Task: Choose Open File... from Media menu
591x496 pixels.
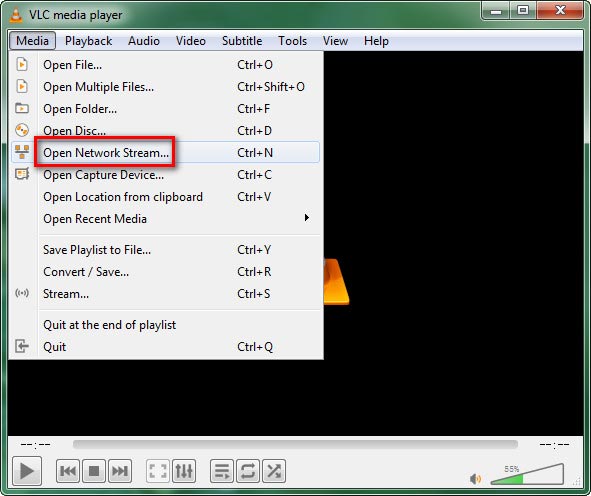Action: (166, 65)
